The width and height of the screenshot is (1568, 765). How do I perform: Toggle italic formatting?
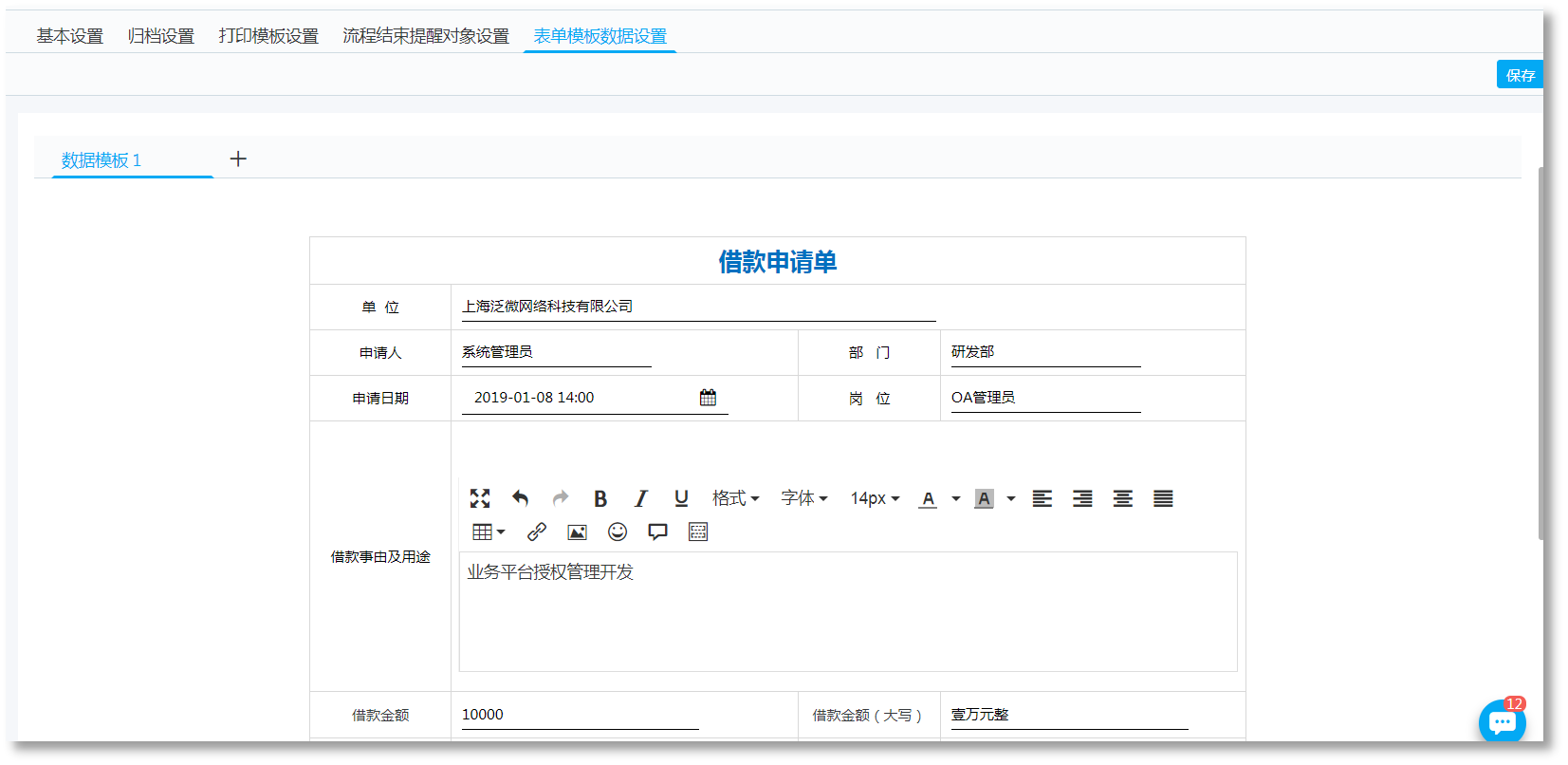coord(640,498)
